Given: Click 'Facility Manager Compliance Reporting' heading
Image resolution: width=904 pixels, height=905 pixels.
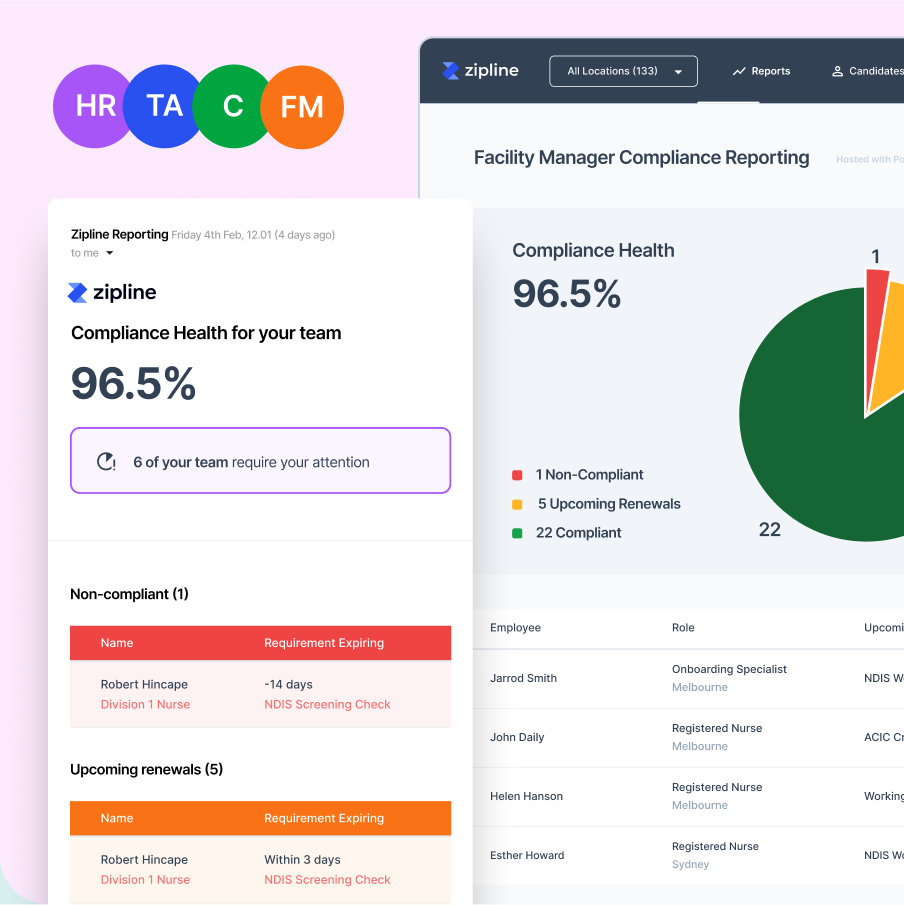Looking at the screenshot, I should point(641,158).
